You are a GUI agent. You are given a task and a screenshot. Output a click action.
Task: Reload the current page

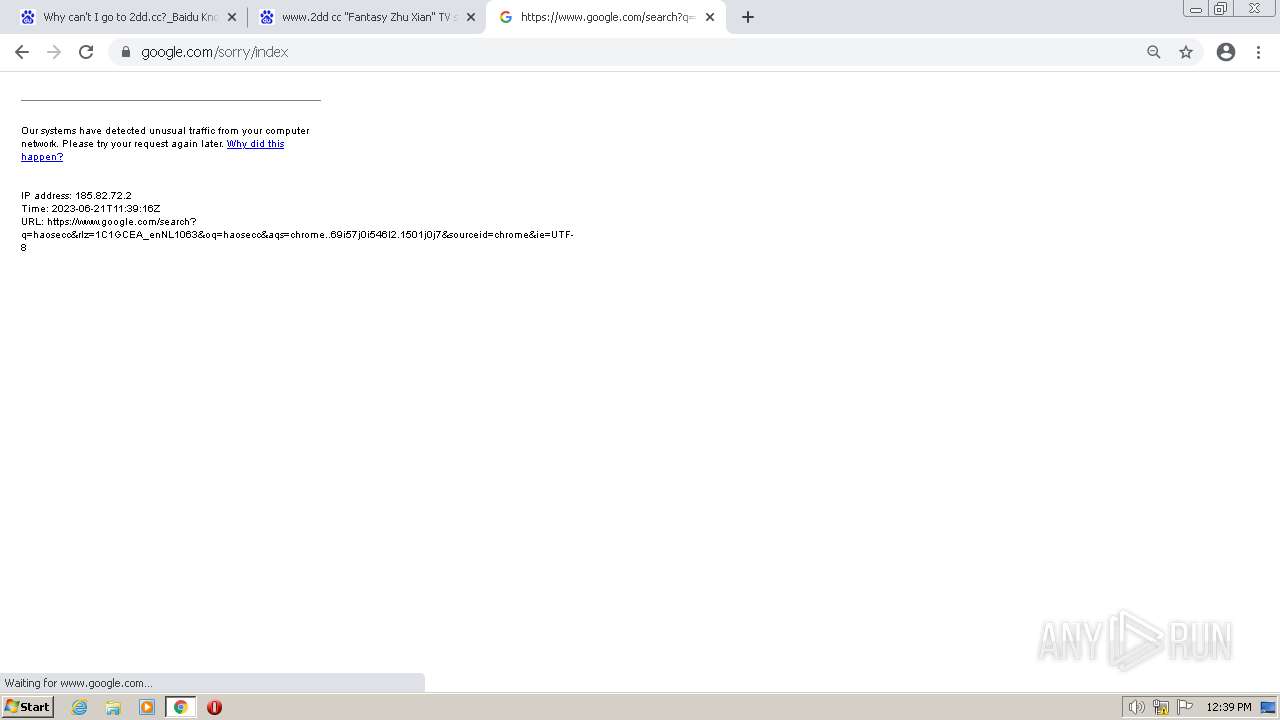point(86,52)
